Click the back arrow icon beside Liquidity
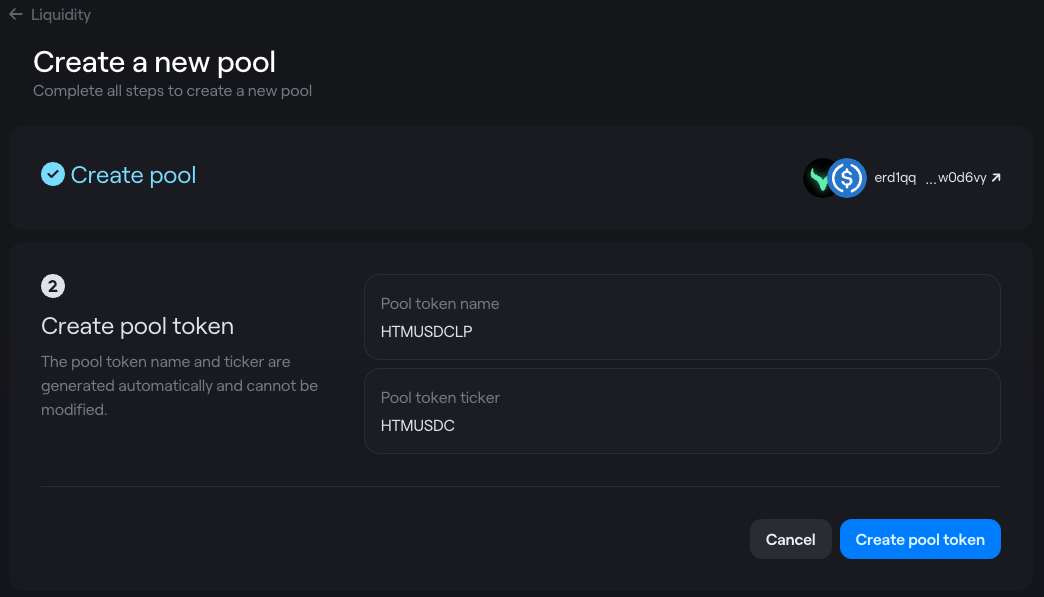1044x597 pixels. tap(16, 14)
